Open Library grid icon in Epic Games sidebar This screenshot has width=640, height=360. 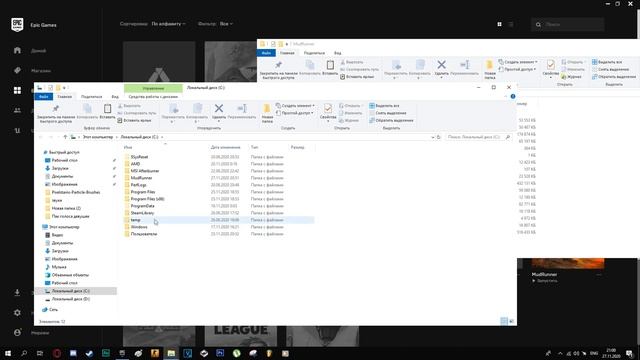click(x=17, y=90)
